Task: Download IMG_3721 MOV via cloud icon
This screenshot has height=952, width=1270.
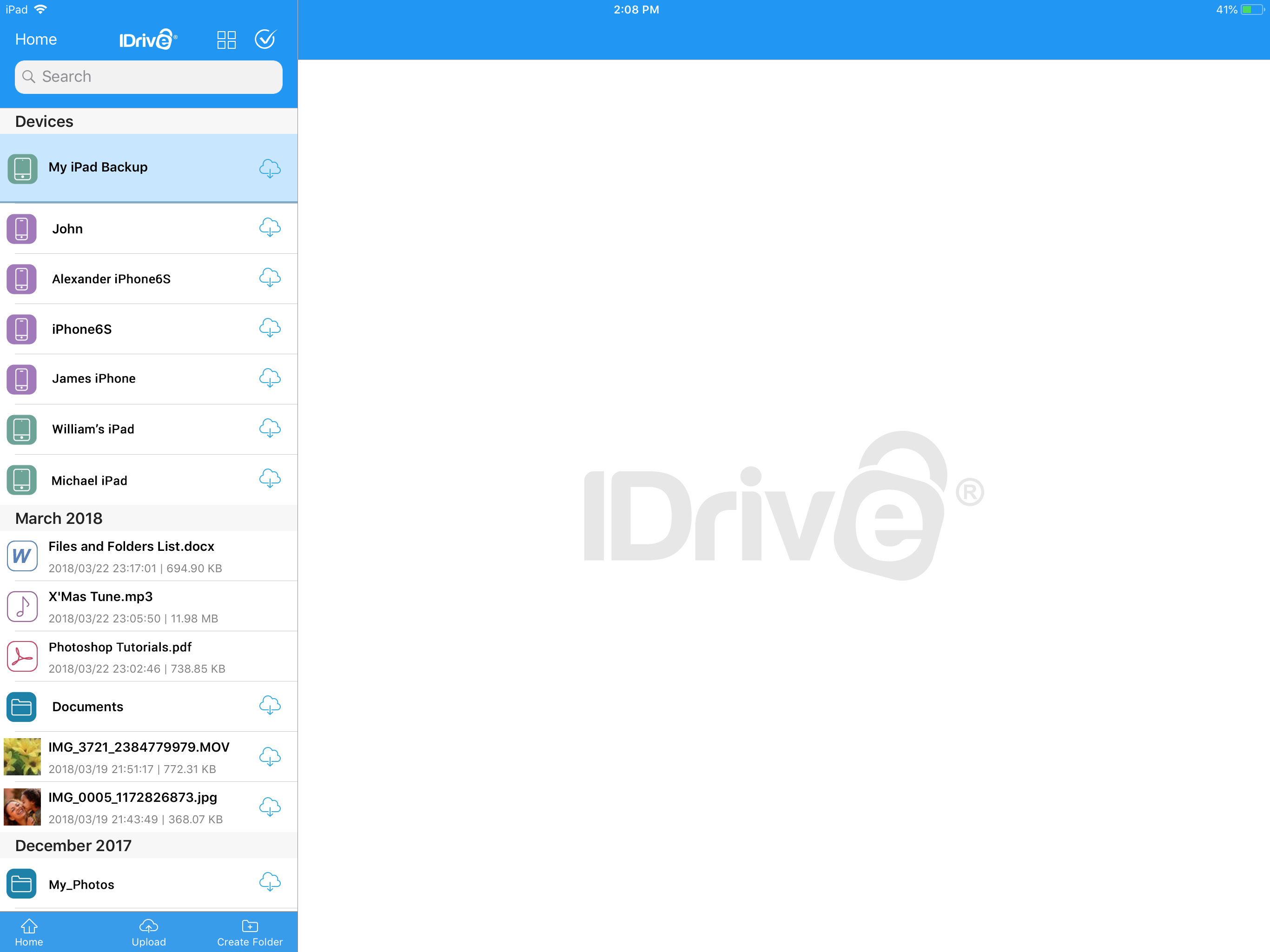Action: [x=270, y=757]
